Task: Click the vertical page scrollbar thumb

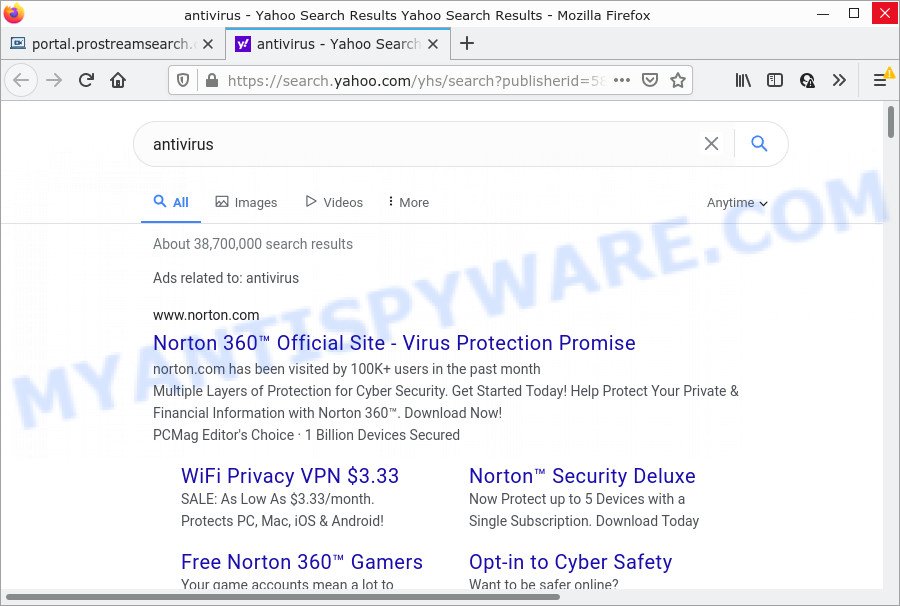Action: click(891, 122)
